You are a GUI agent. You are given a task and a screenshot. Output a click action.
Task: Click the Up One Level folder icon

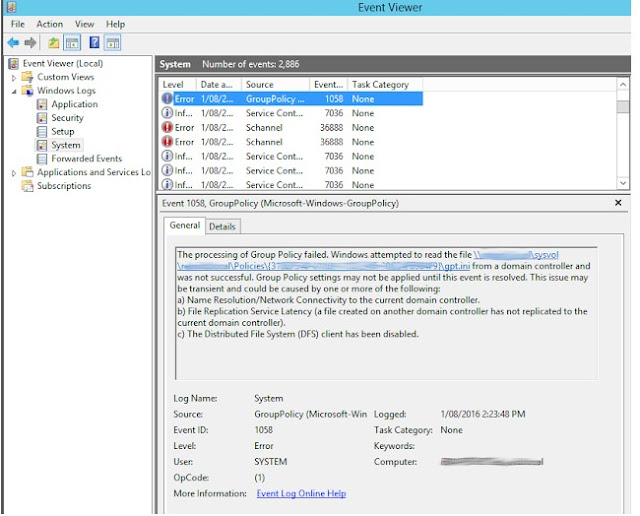pyautogui.click(x=52, y=43)
